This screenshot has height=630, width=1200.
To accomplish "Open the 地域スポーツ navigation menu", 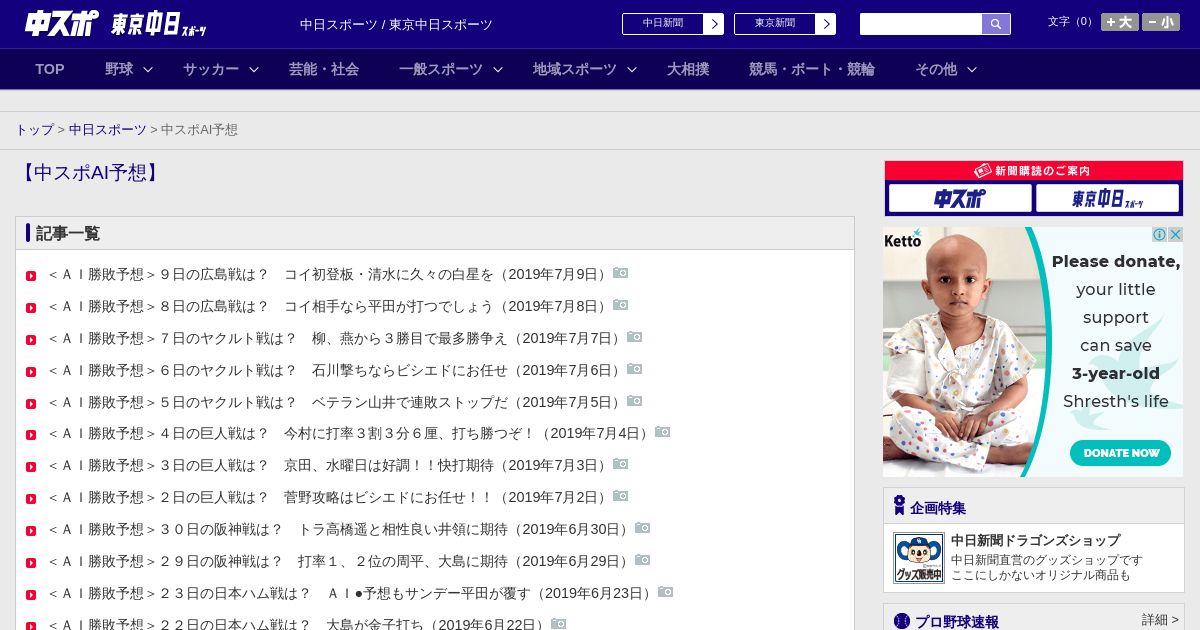I will (x=575, y=69).
